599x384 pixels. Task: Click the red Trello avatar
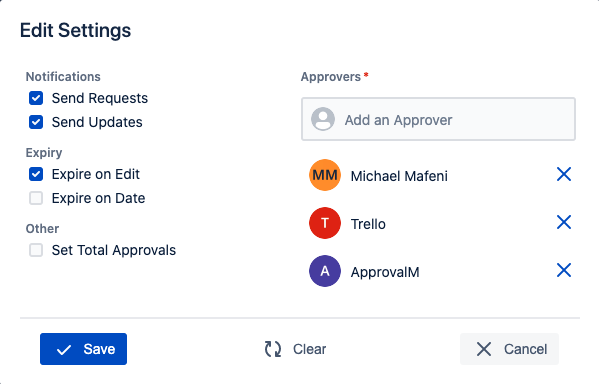(x=325, y=223)
